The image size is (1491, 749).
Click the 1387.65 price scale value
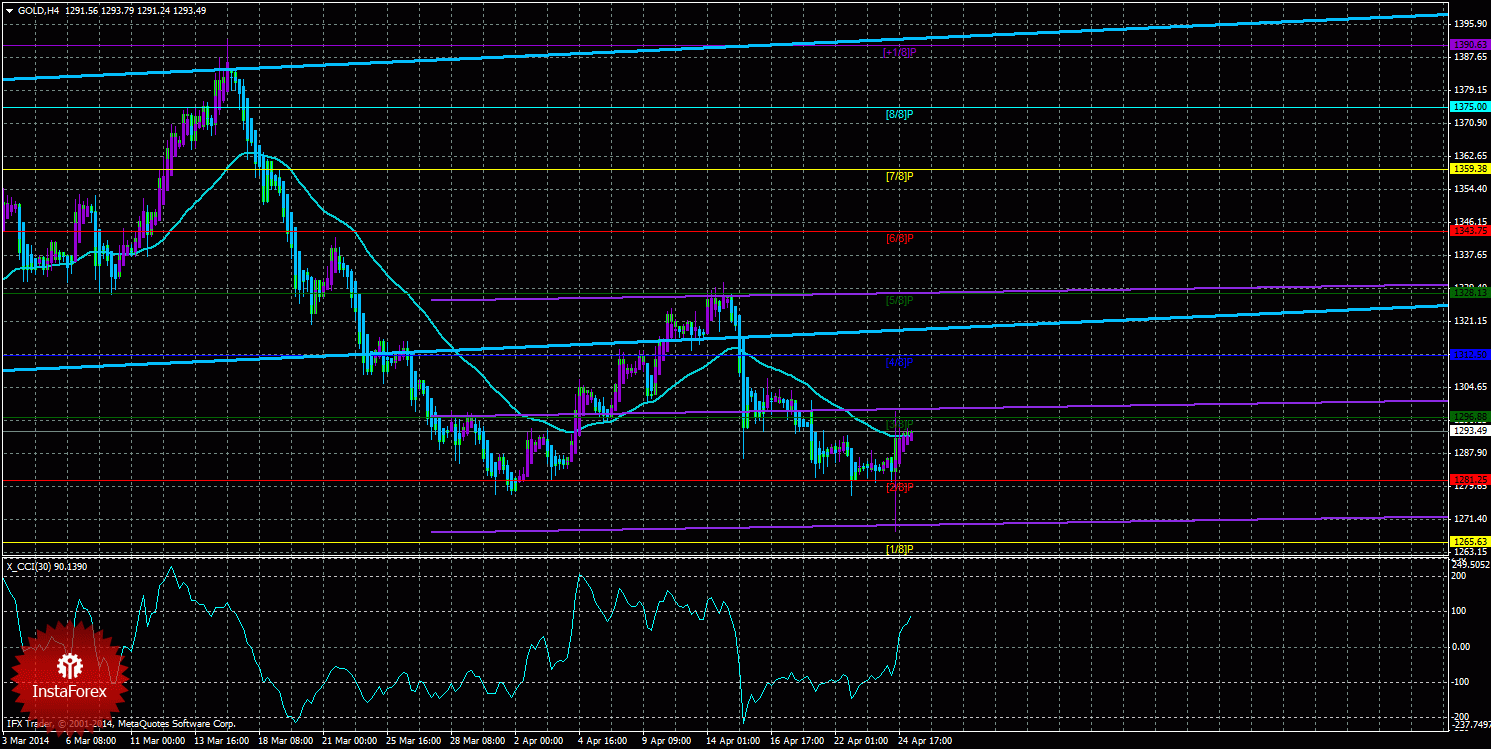[x=1469, y=57]
